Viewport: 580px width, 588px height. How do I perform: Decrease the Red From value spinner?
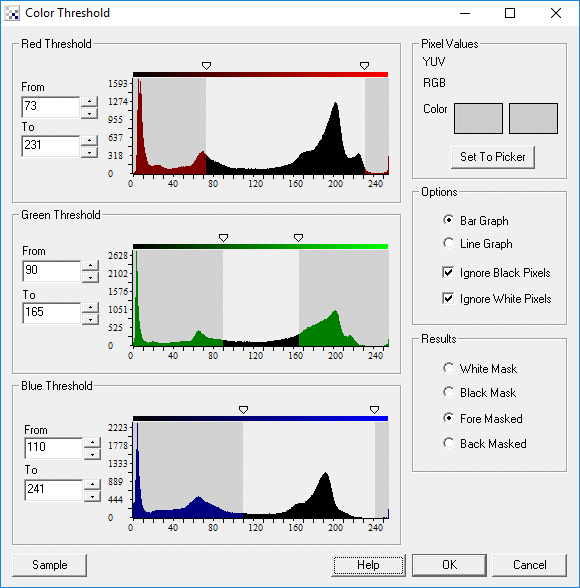[90, 113]
